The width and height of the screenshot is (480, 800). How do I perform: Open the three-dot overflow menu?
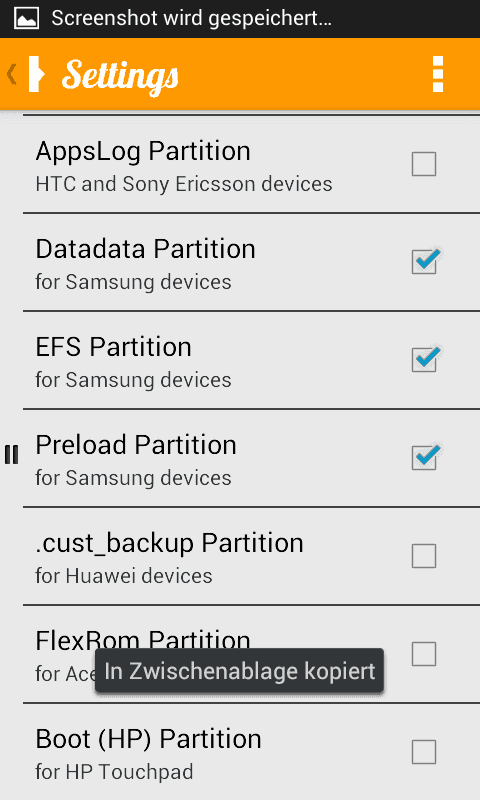click(x=437, y=74)
